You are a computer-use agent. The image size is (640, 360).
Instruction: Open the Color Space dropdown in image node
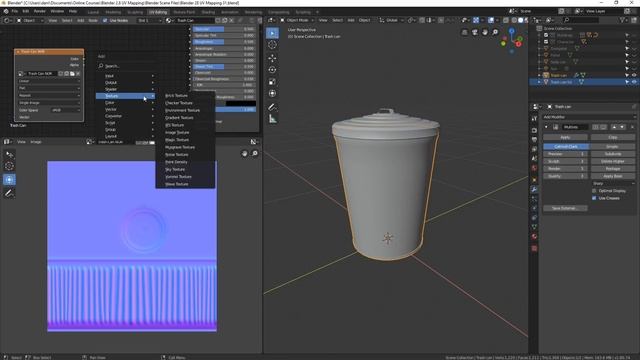[x=65, y=110]
